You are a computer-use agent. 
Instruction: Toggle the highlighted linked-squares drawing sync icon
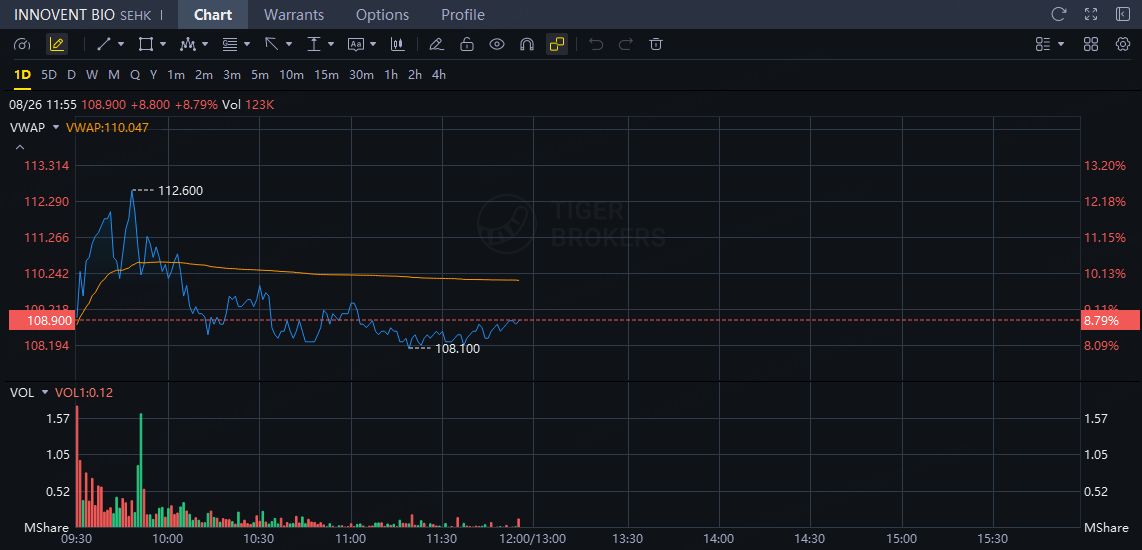[557, 44]
